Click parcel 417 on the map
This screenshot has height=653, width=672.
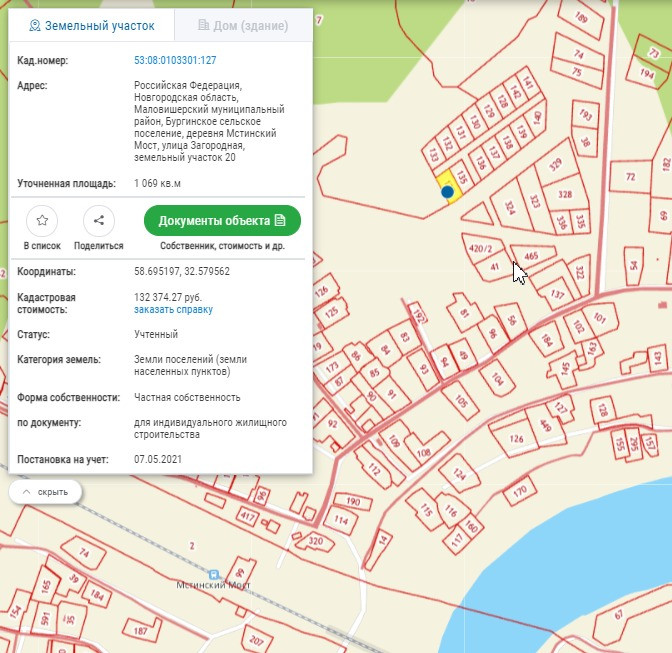[247, 516]
